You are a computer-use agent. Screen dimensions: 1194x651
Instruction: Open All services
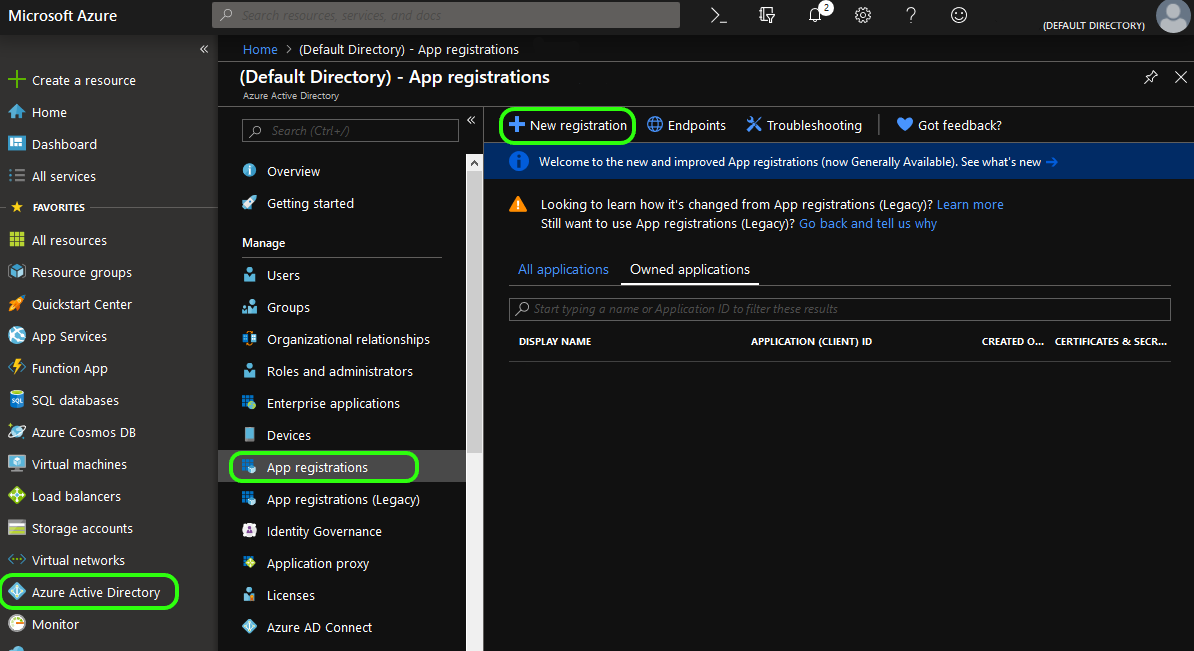[x=52, y=176]
